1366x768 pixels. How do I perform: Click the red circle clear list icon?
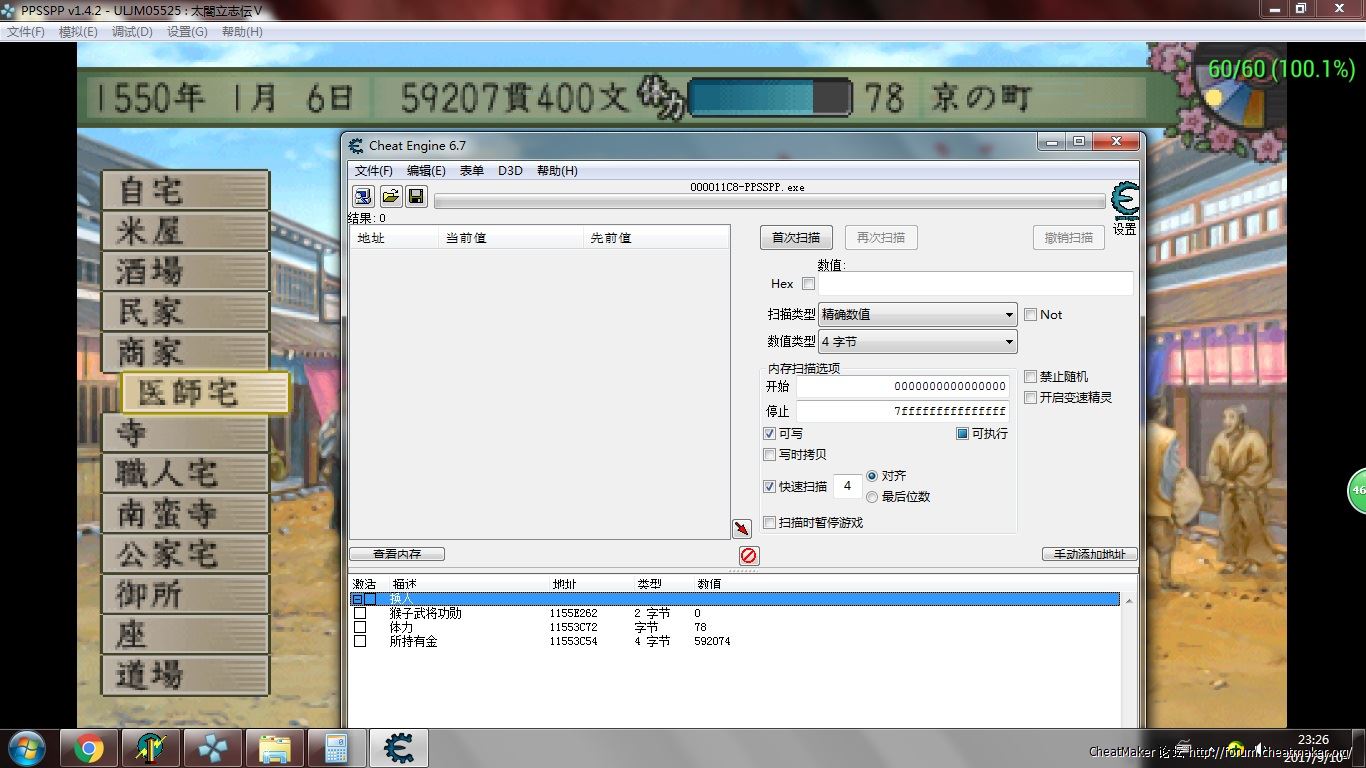[x=749, y=555]
